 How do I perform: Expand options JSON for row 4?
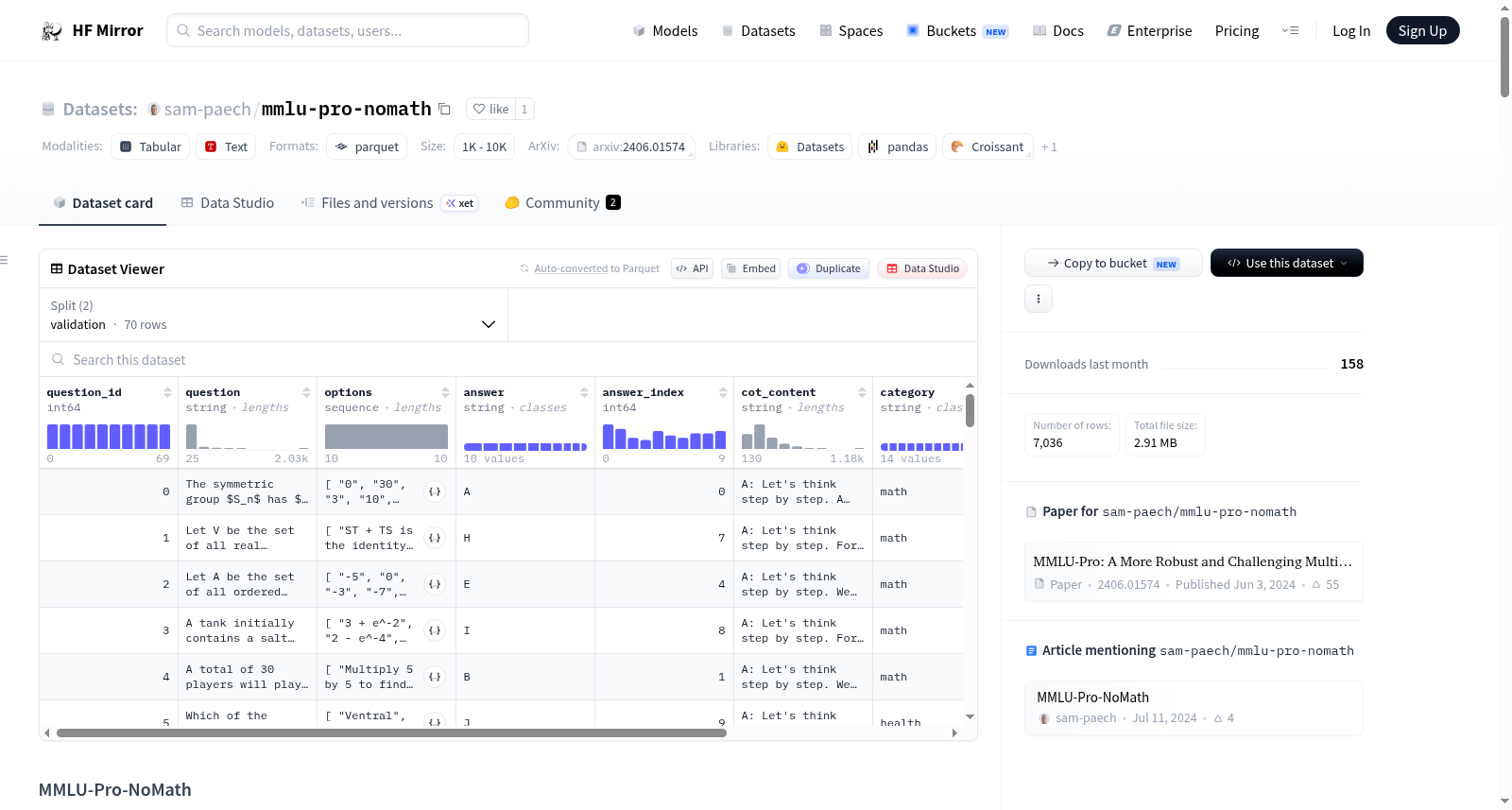pyautogui.click(x=435, y=677)
